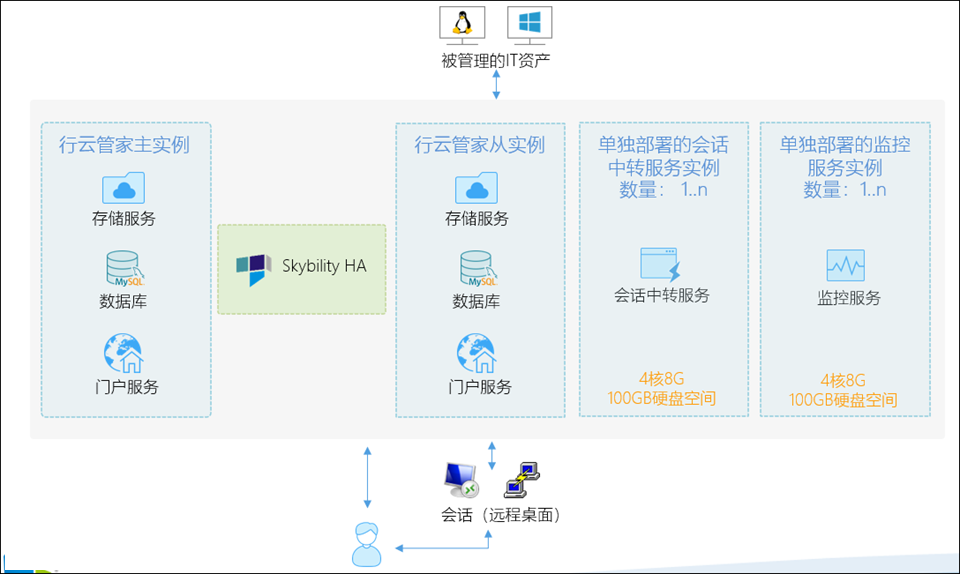The width and height of the screenshot is (960, 574).
Task: Click 数据库 label in 行云管家主实例
Action: 123,301
